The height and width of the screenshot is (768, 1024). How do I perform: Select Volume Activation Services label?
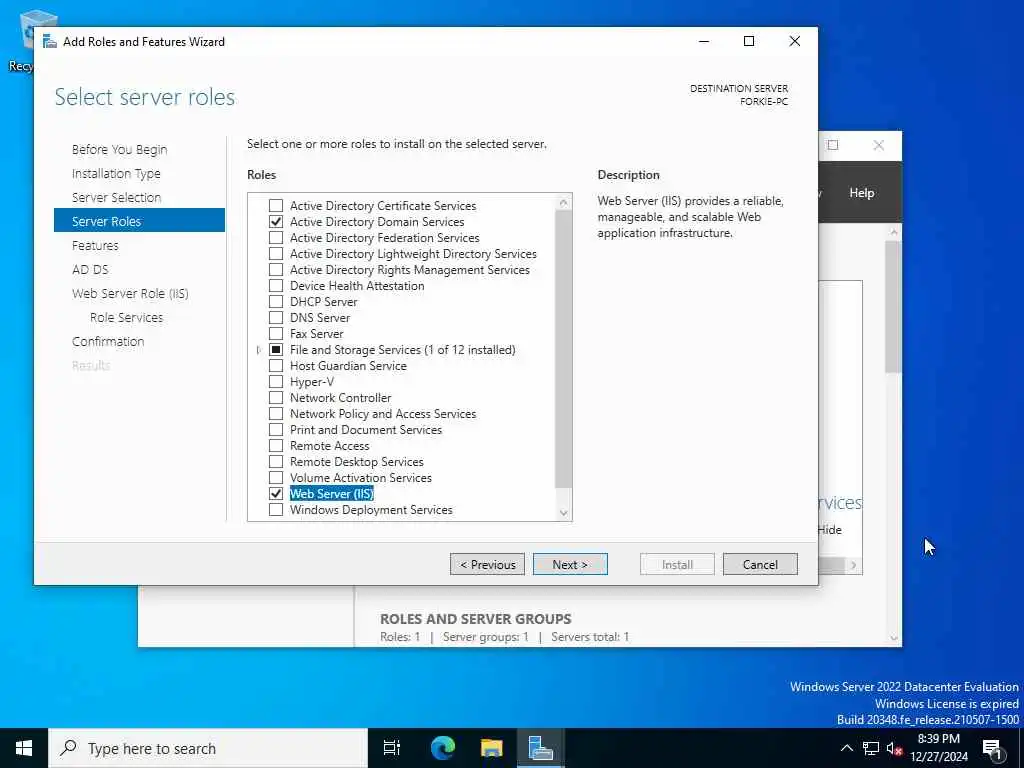360,478
